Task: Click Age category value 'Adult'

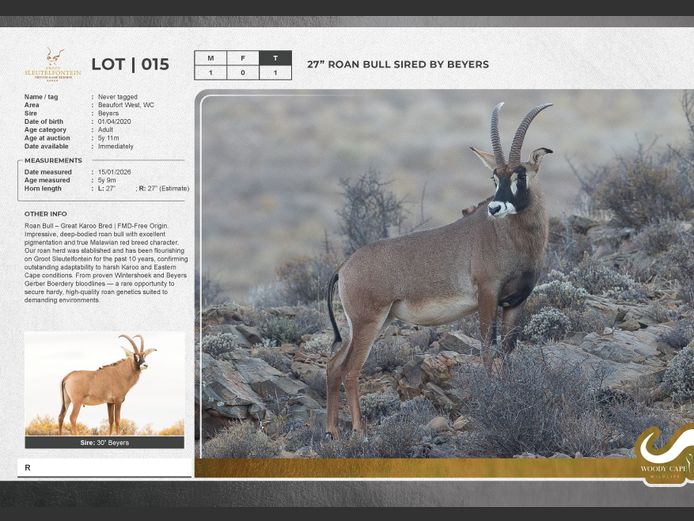Action: [x=105, y=130]
